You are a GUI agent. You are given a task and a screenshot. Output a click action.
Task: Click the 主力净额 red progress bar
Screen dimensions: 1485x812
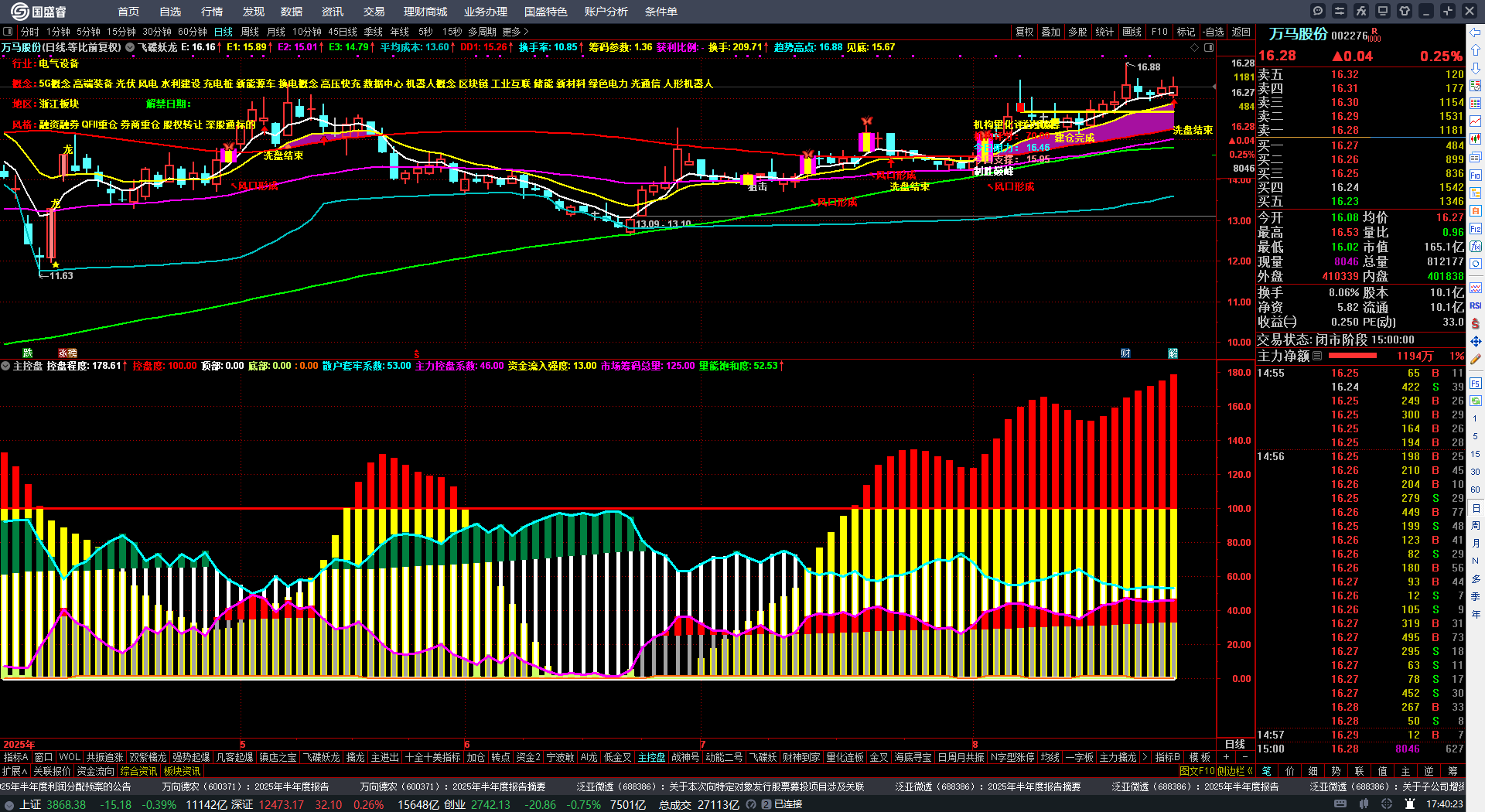click(1352, 356)
